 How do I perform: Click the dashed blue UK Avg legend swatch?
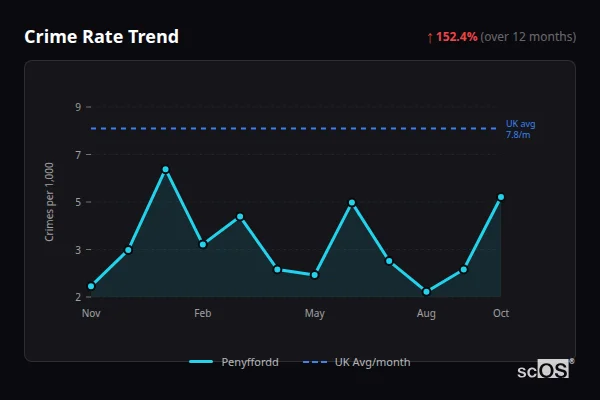pyautogui.click(x=315, y=362)
